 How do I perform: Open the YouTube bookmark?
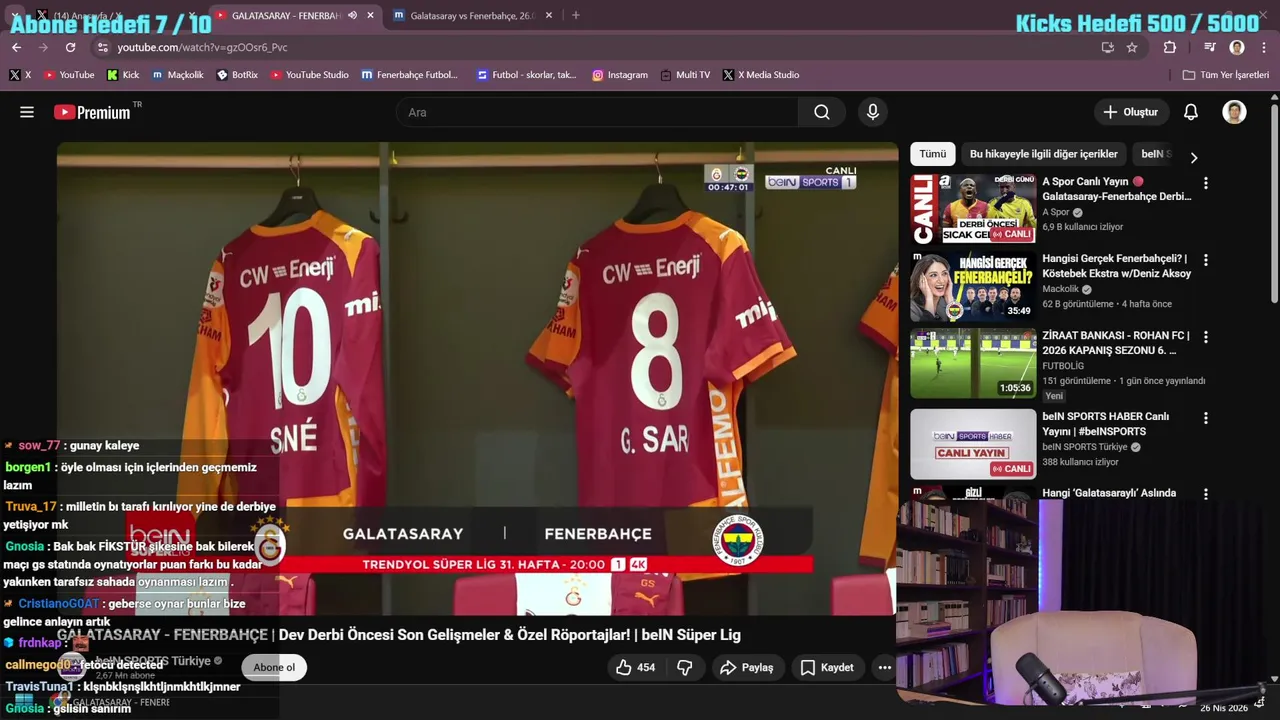(68, 75)
